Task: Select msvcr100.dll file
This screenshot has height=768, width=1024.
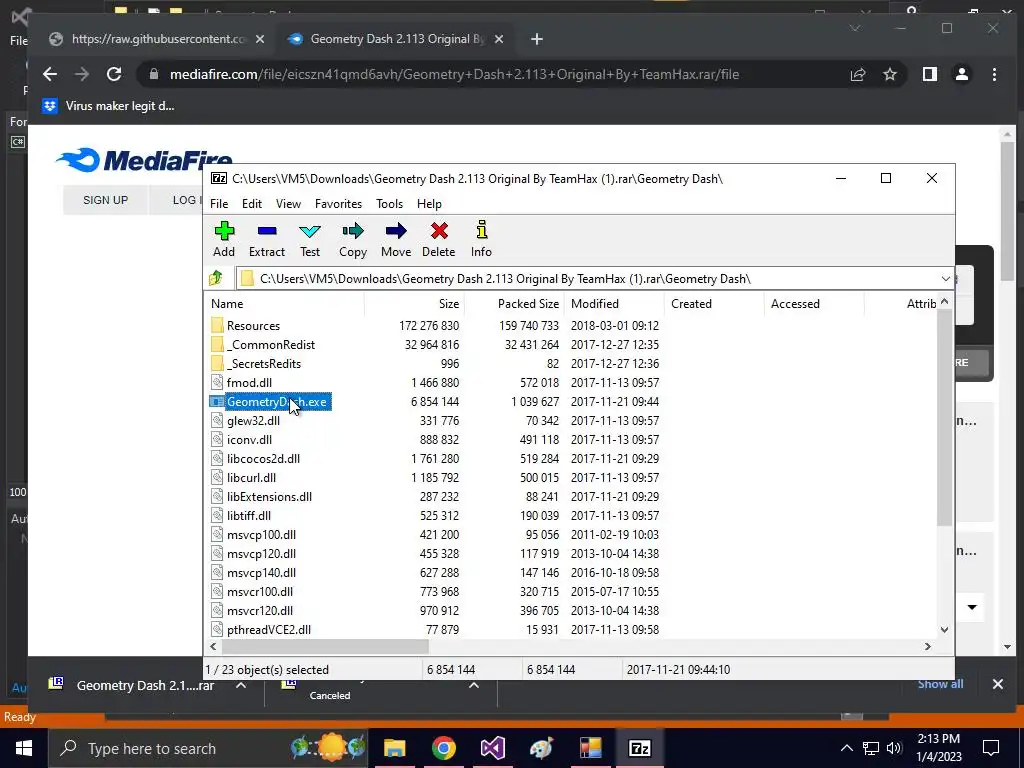Action: pos(259,592)
